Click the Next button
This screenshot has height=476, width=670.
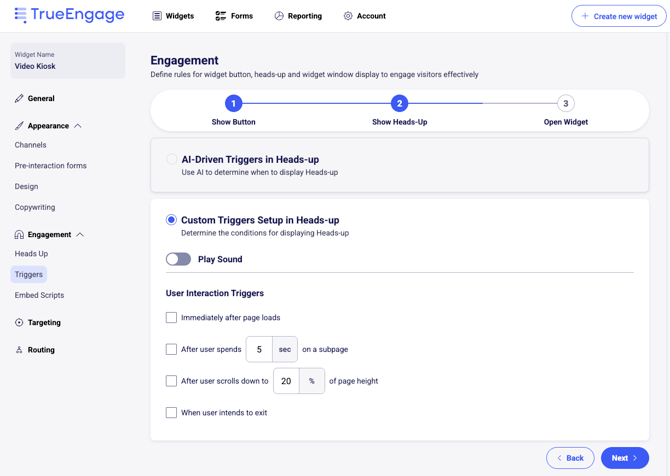pos(624,458)
